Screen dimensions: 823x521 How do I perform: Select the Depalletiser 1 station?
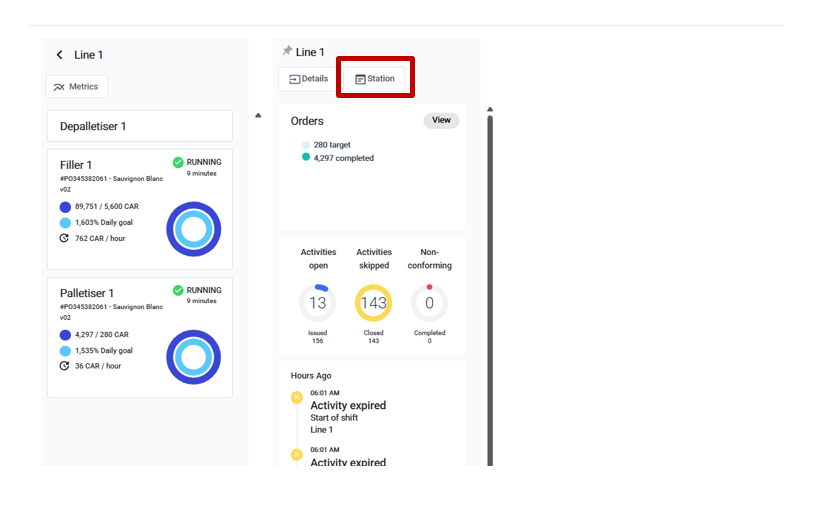[x=140, y=126]
